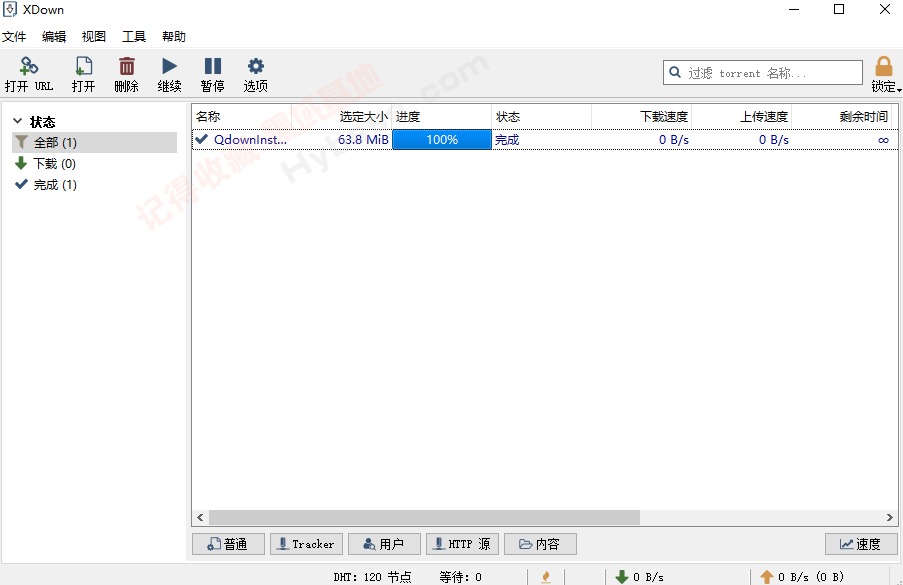
Task: Select the 全部 (1) filter
Action: 94,142
